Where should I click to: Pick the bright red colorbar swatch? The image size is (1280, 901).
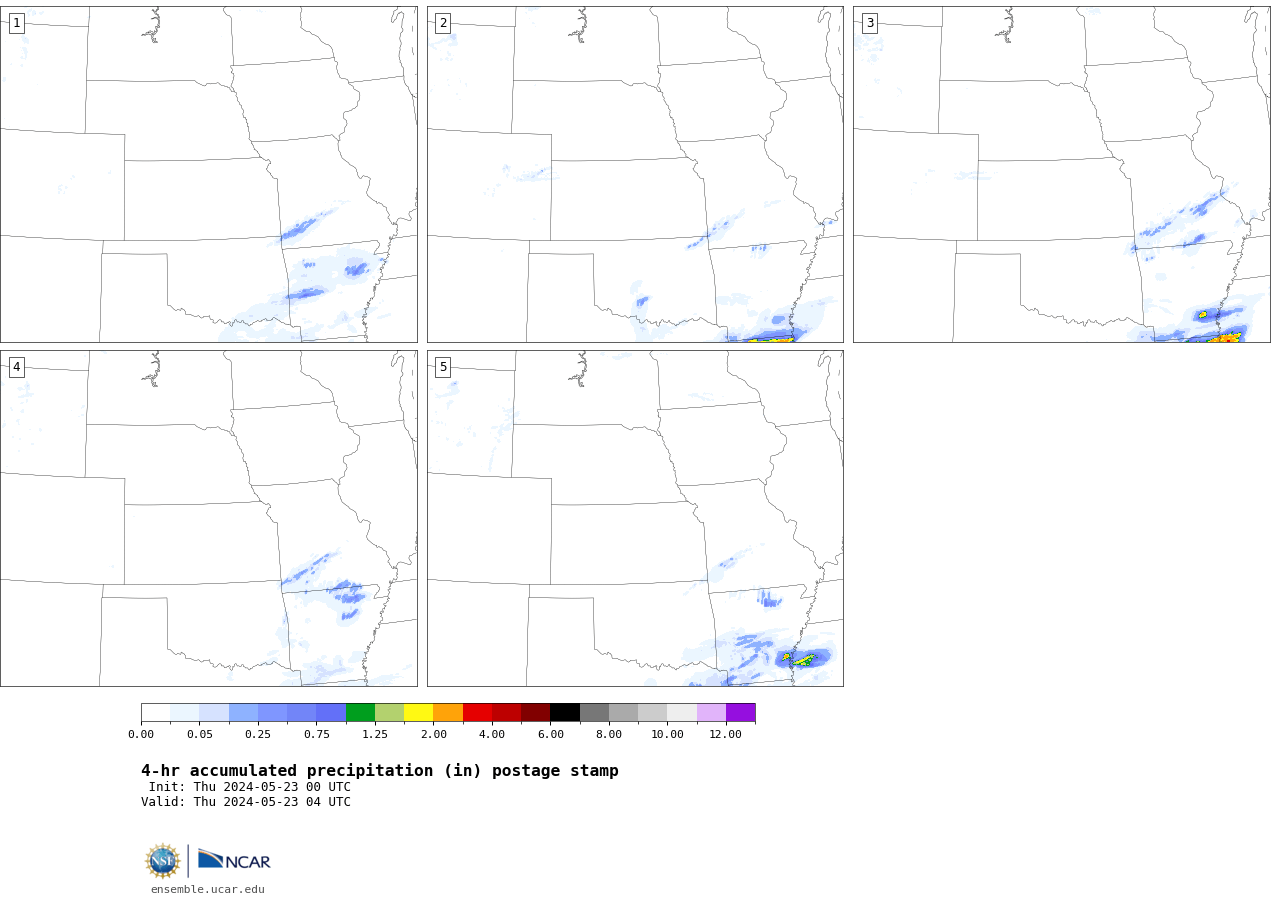coord(477,713)
